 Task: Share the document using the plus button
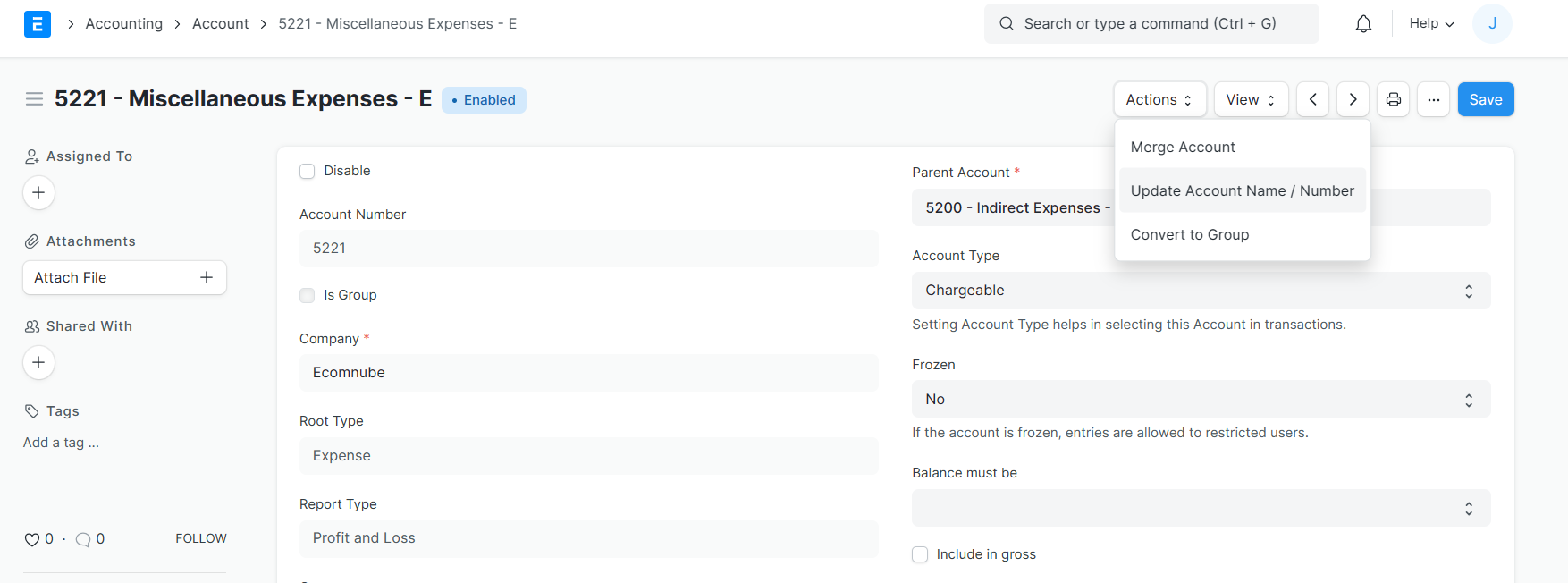(x=38, y=362)
